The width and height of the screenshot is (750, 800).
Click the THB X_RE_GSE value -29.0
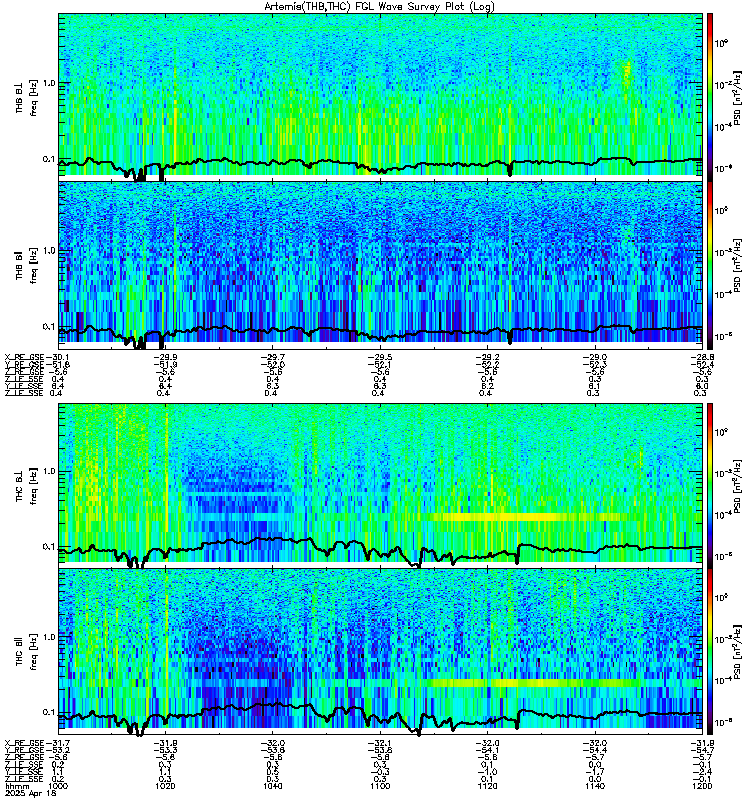click(x=594, y=357)
